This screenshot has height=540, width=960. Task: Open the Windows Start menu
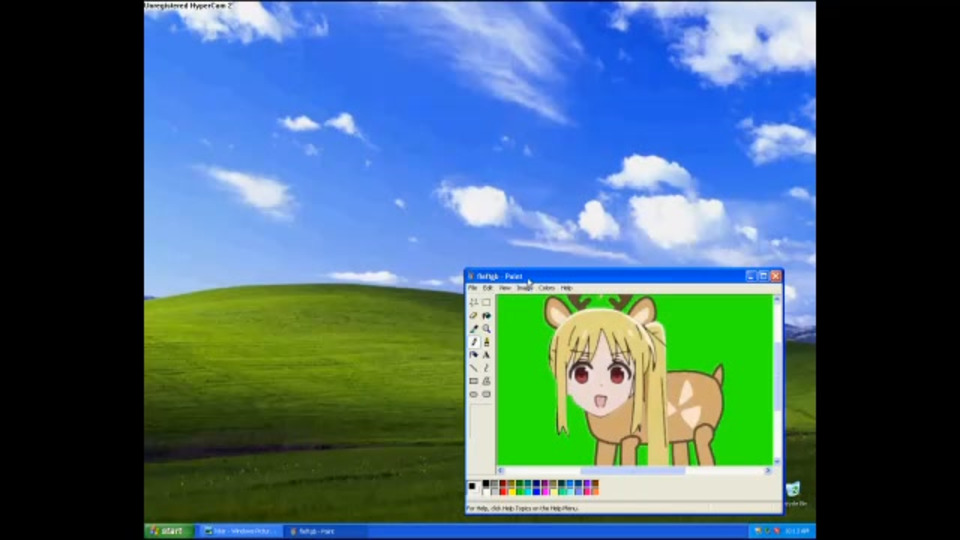click(169, 531)
